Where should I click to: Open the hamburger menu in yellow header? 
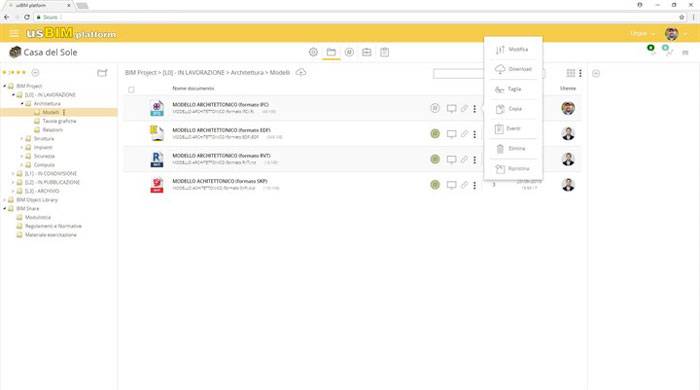(x=14, y=33)
